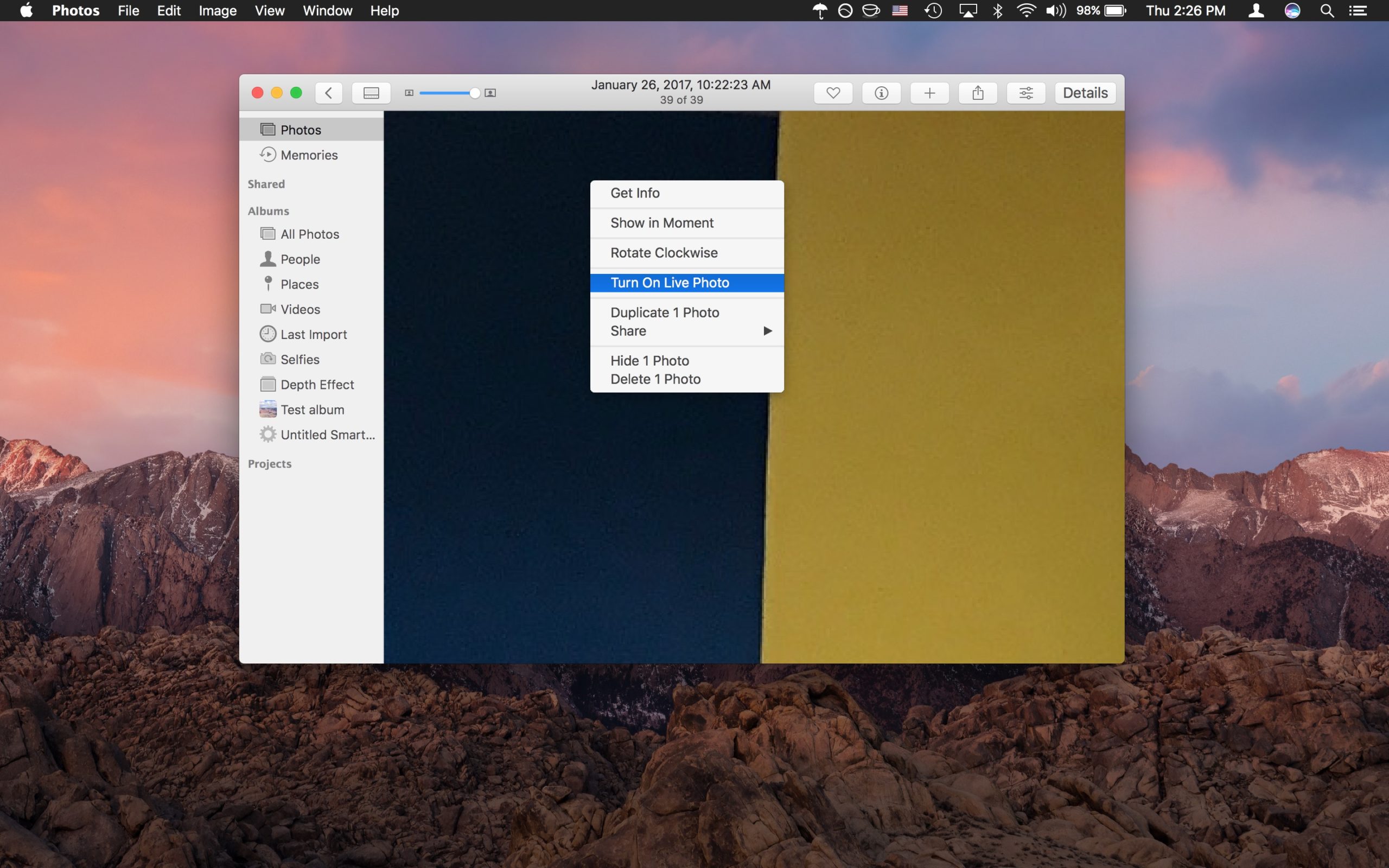Viewport: 1389px width, 868px height.
Task: Open the View menu
Action: tap(269, 10)
